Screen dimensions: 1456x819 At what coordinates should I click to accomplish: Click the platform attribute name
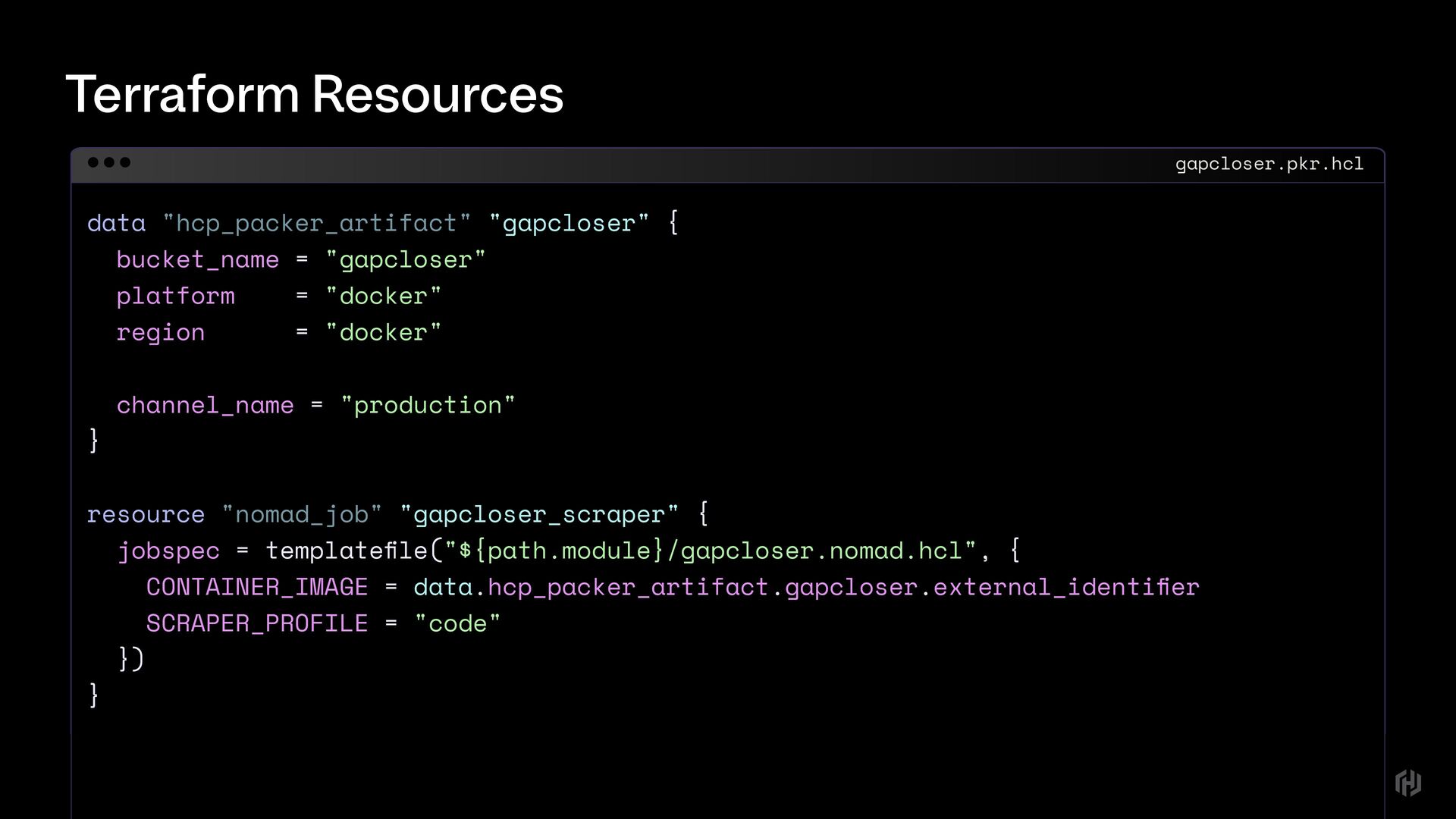176,297
